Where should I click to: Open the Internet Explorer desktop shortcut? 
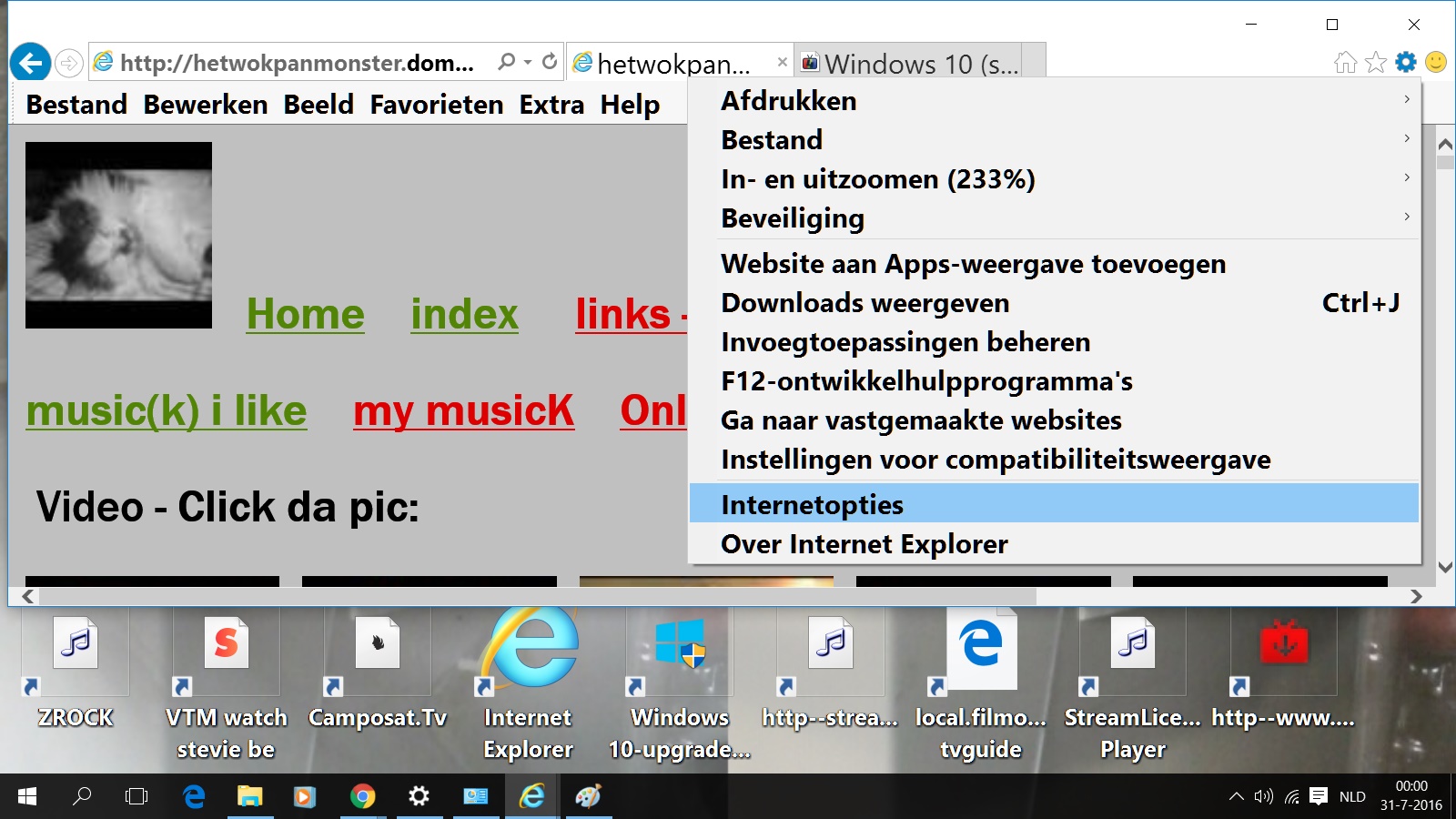click(x=529, y=684)
